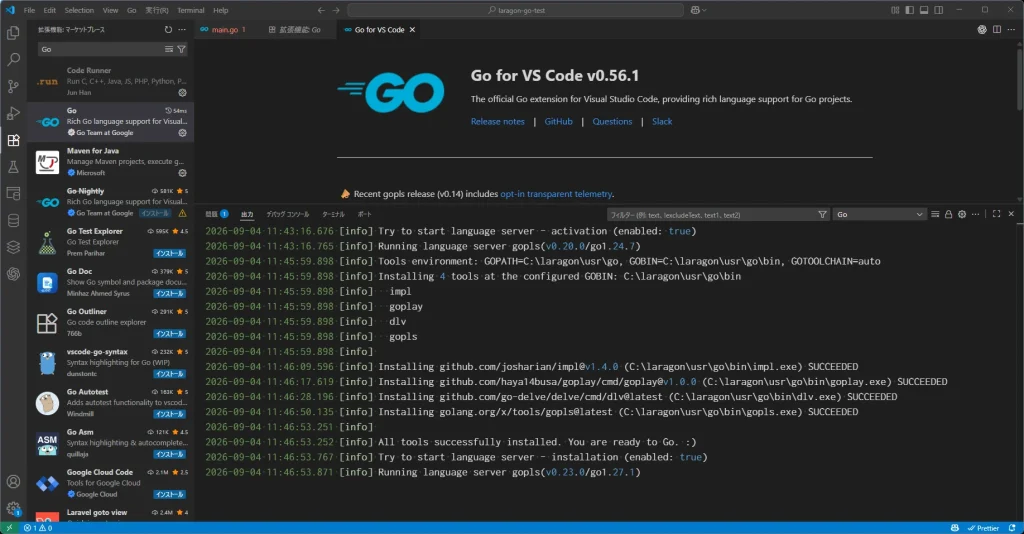
Task: Select Go output channel dropdown
Action: (880, 214)
